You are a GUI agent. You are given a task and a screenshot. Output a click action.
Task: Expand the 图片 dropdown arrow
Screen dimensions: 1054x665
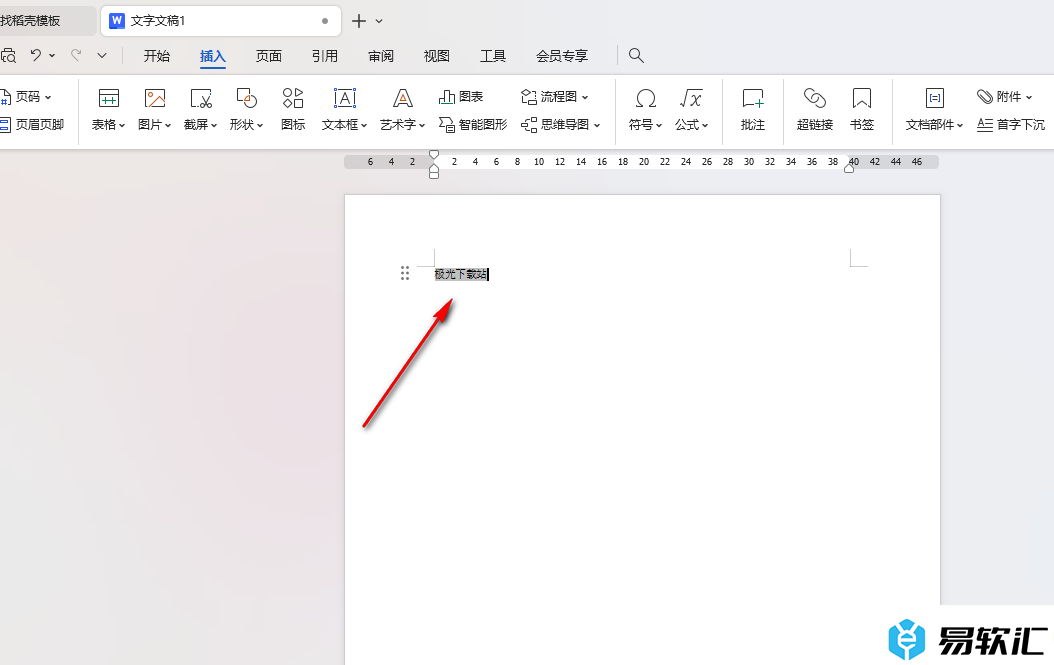click(x=168, y=125)
